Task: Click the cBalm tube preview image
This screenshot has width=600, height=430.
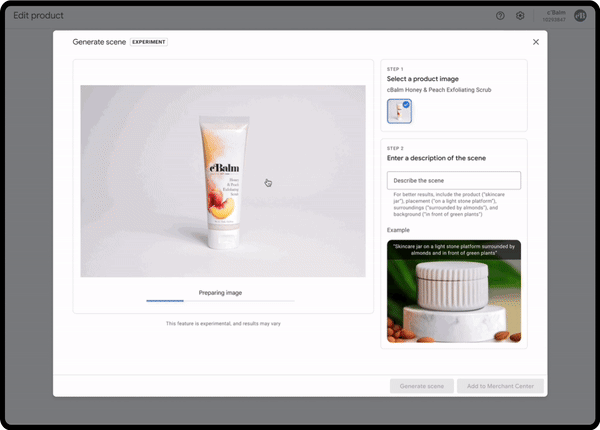Action: pos(223,181)
